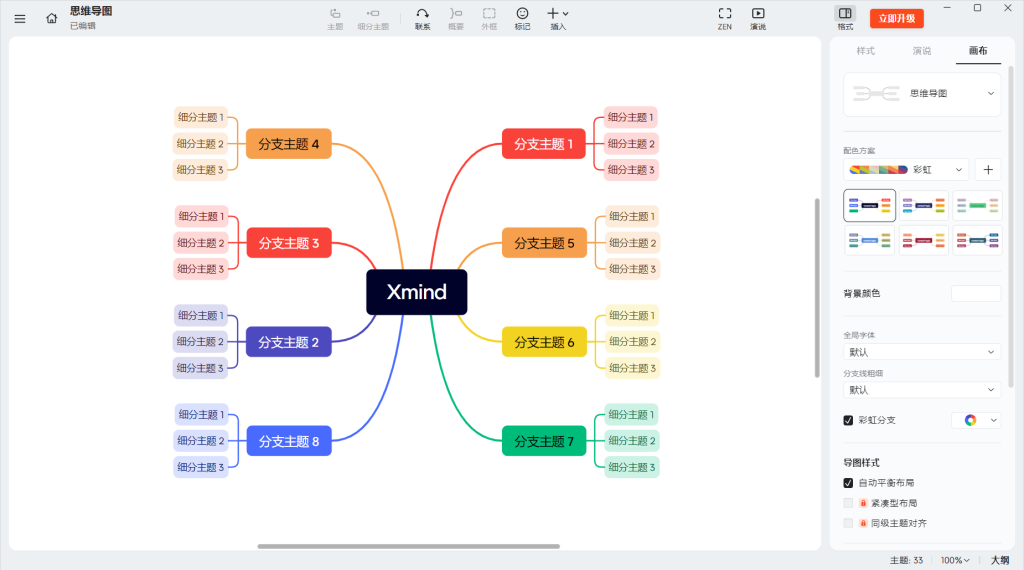Click lock icon beside 紧凑型布局
1024x570 pixels.
pyautogui.click(x=863, y=503)
